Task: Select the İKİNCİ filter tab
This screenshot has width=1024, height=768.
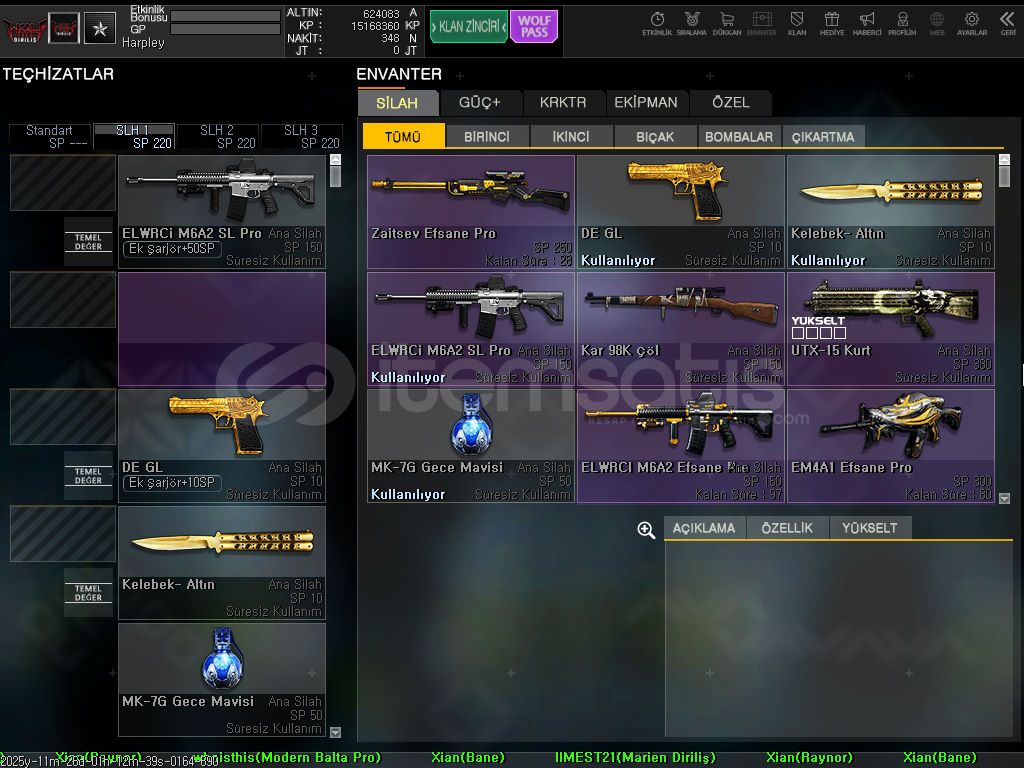Action: tap(571, 136)
